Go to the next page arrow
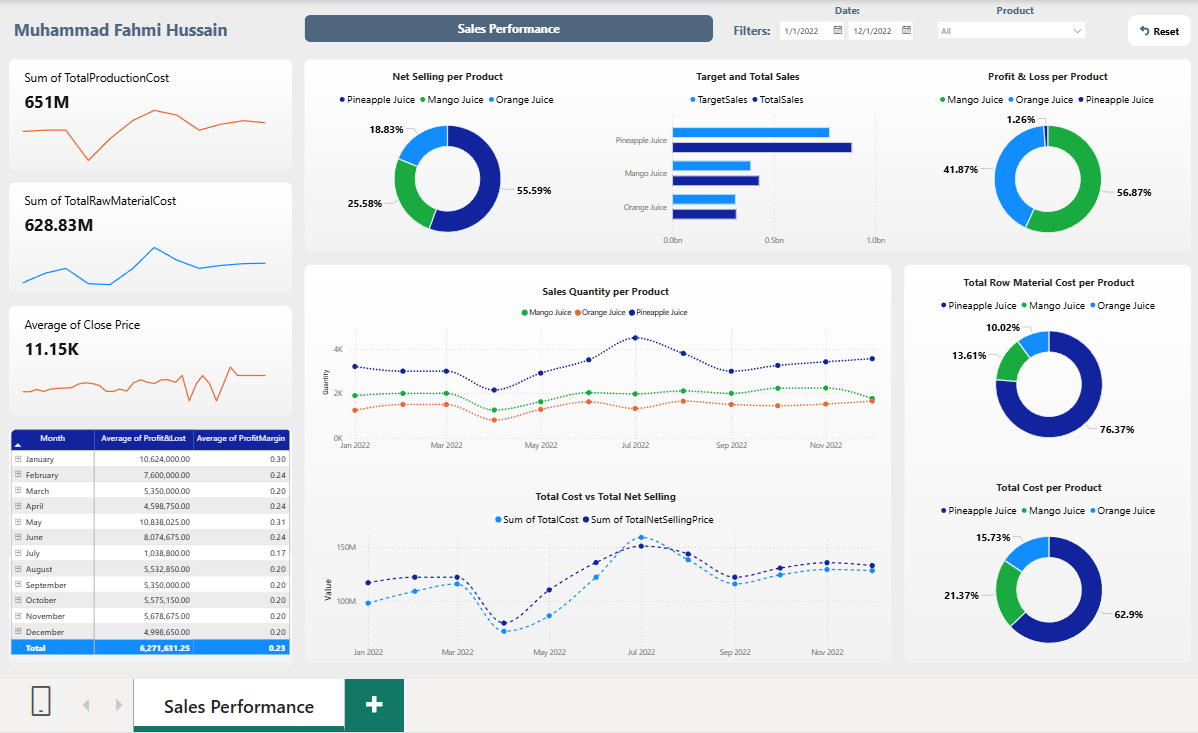This screenshot has width=1198, height=733. pos(119,705)
